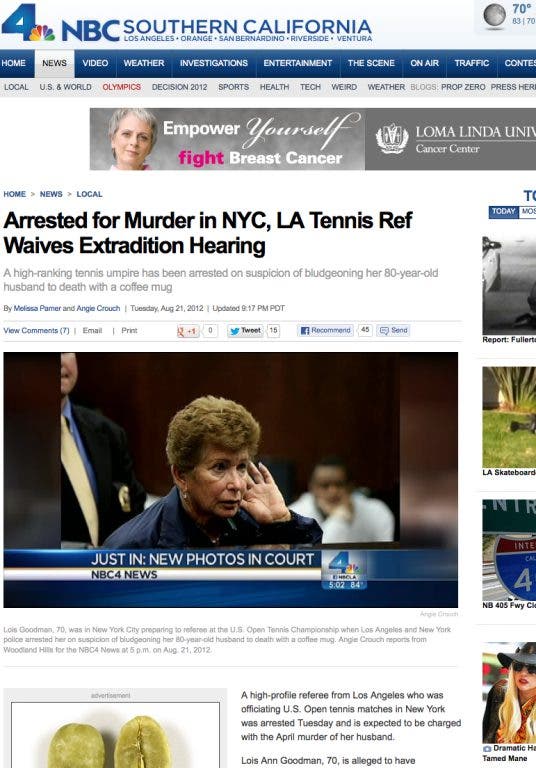Screen dimensions: 536x768
Task: Go to the Olympics news section
Action: click(x=122, y=87)
